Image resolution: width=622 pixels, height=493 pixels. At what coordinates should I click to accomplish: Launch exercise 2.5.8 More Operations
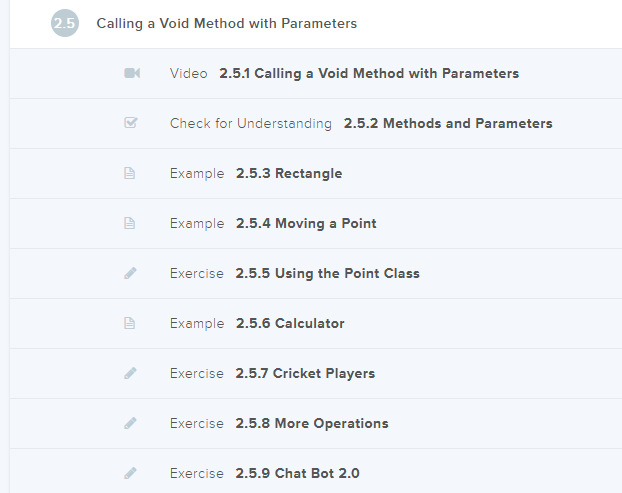pyautogui.click(x=312, y=423)
